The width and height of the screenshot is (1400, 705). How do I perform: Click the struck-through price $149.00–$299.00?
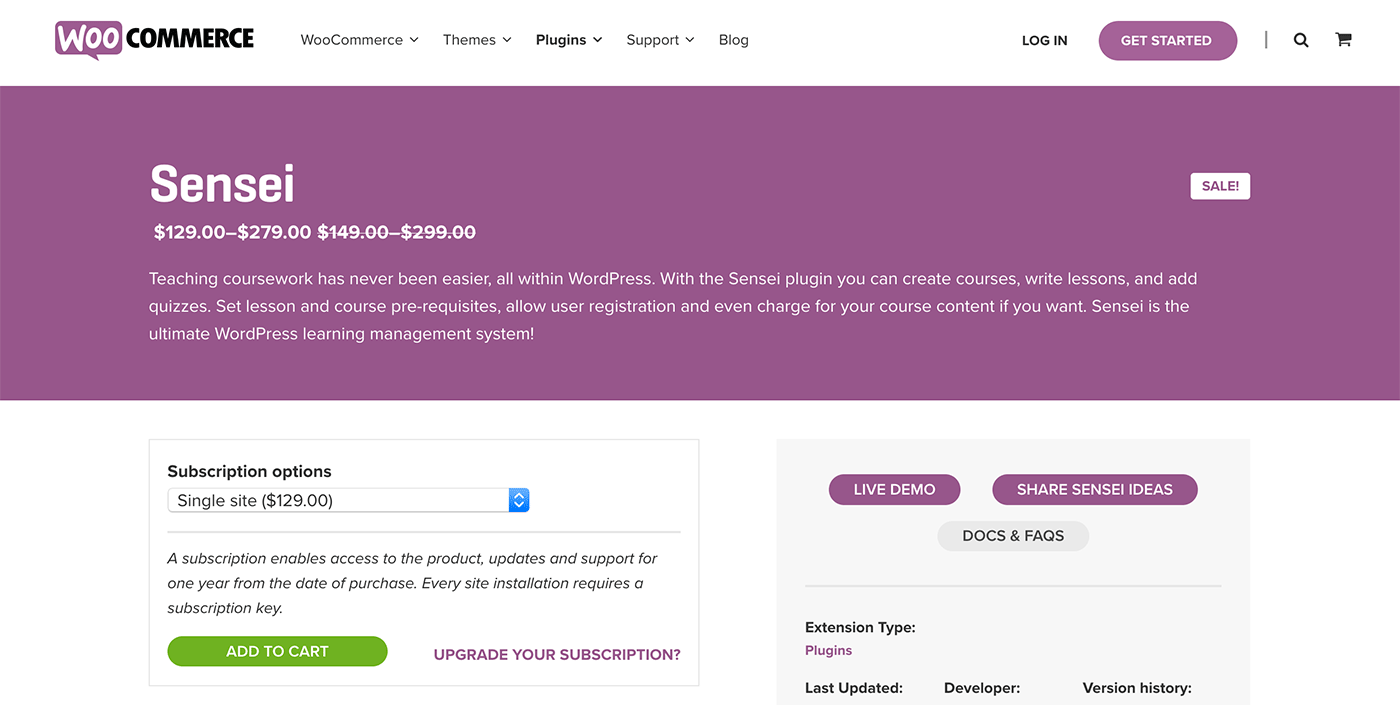coord(397,232)
